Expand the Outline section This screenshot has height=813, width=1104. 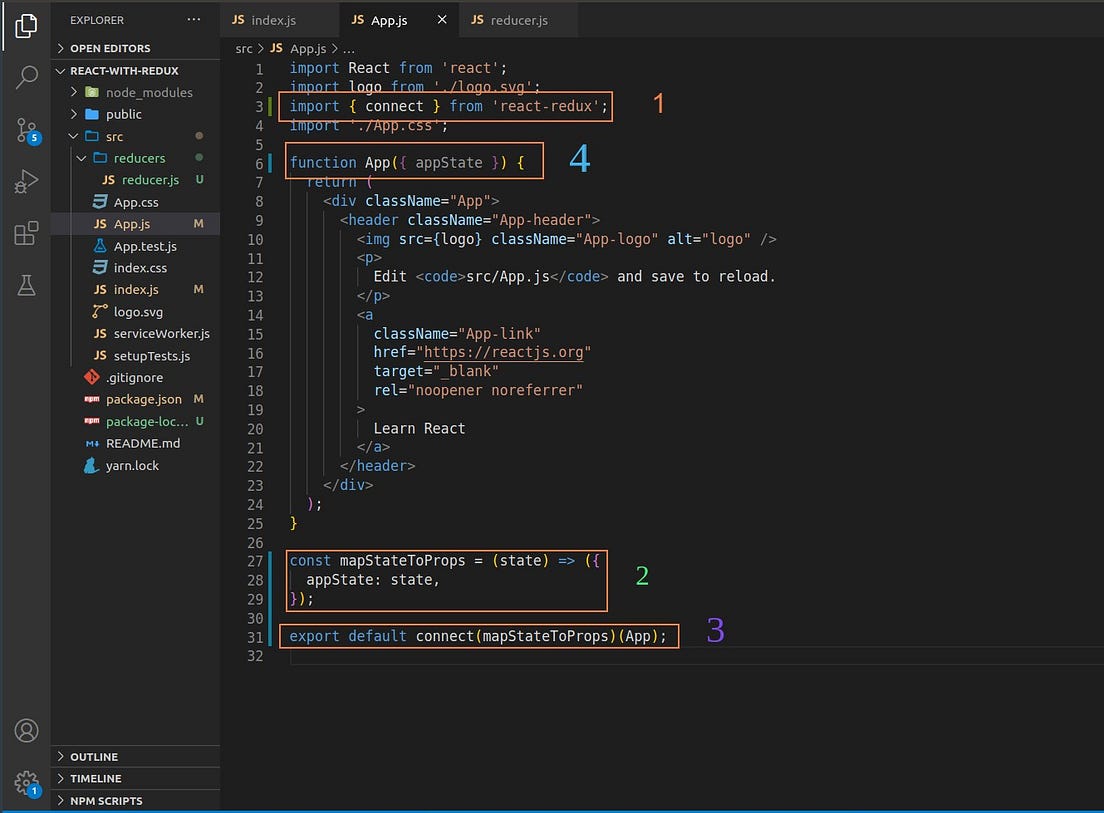click(96, 757)
